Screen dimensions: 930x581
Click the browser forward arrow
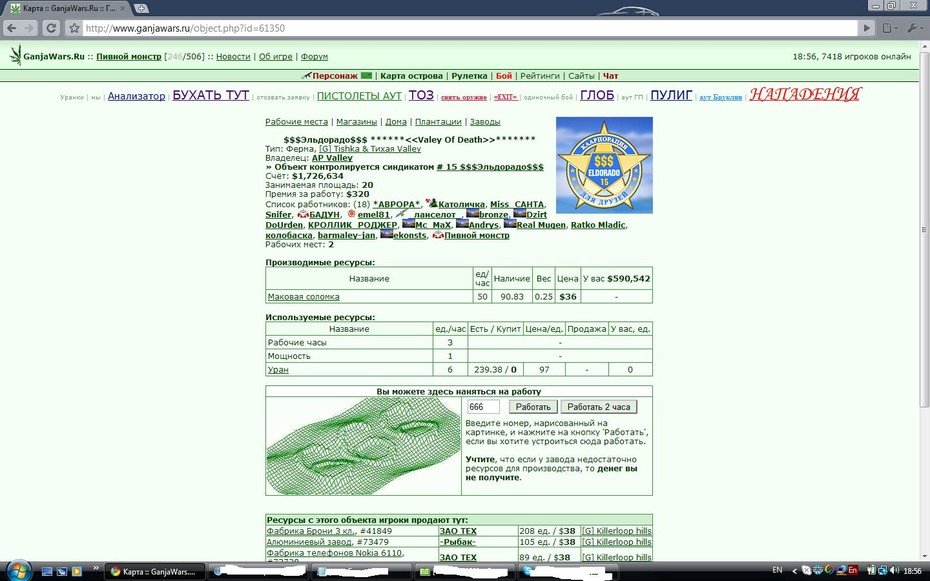coord(29,28)
